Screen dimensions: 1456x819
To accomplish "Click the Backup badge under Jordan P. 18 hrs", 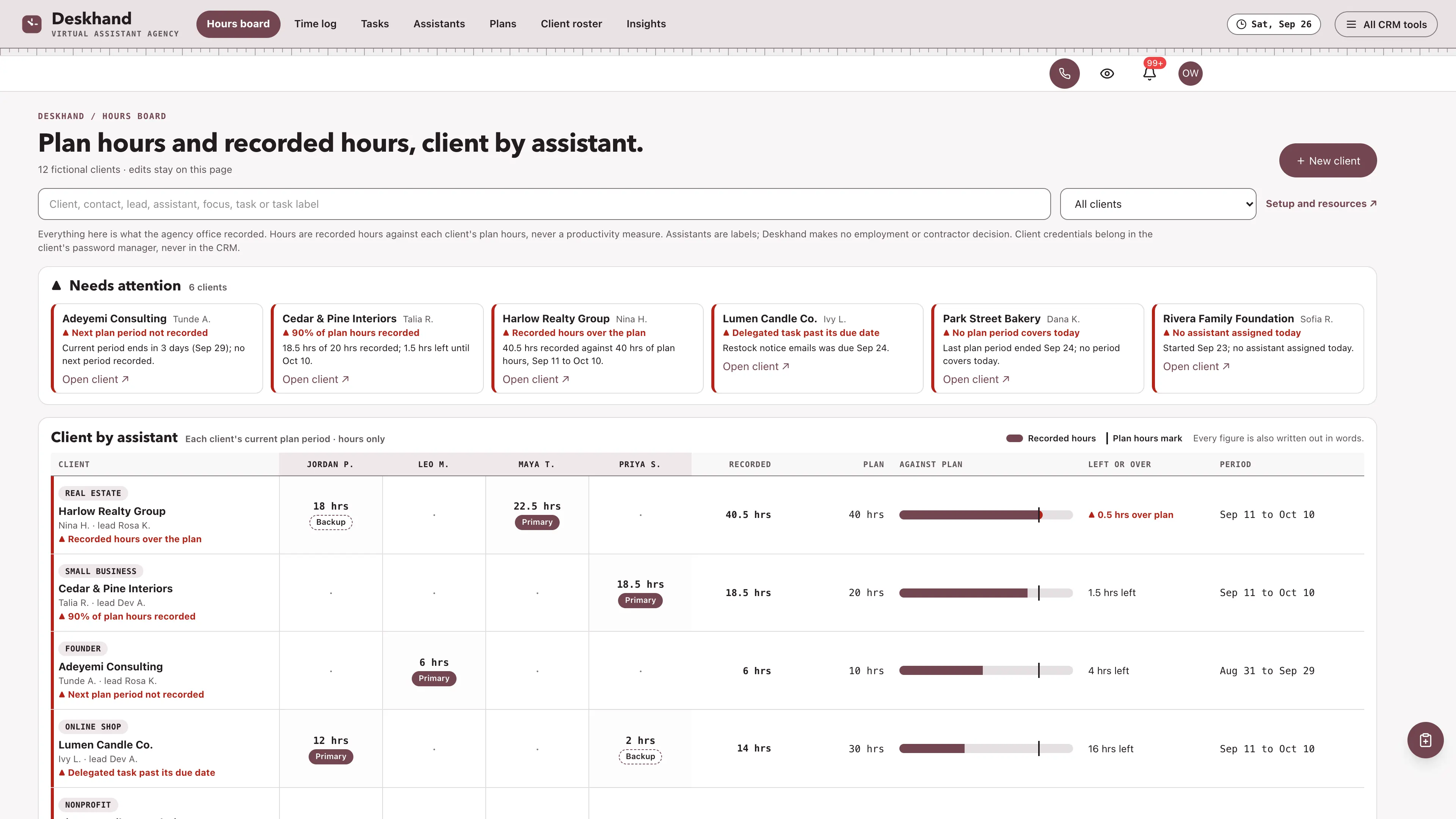I will coord(331,522).
